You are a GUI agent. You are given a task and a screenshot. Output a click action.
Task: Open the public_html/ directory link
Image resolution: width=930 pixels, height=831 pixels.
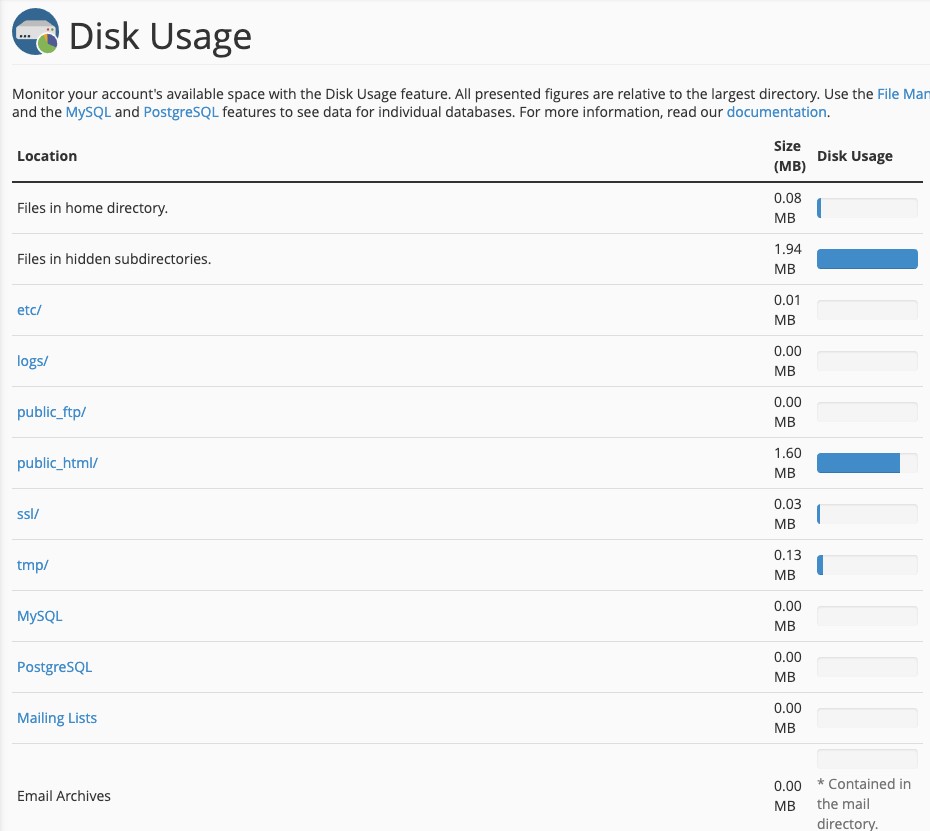[x=57, y=463]
